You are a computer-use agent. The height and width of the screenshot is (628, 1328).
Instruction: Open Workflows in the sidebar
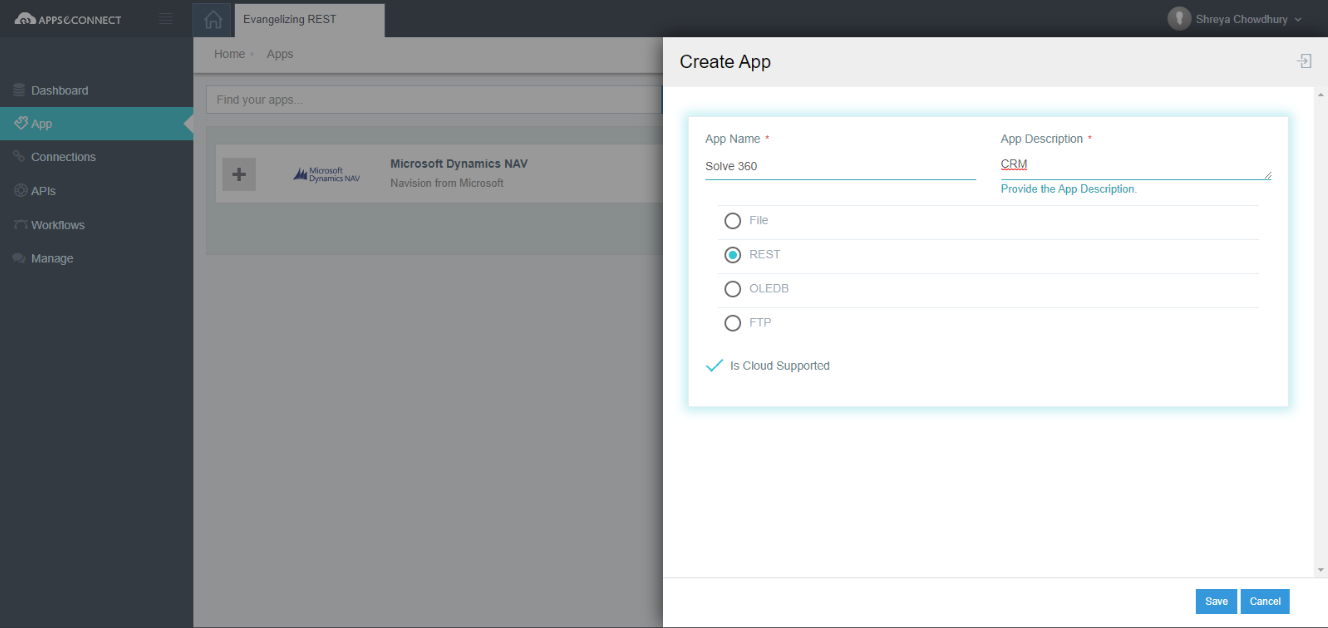click(57, 225)
